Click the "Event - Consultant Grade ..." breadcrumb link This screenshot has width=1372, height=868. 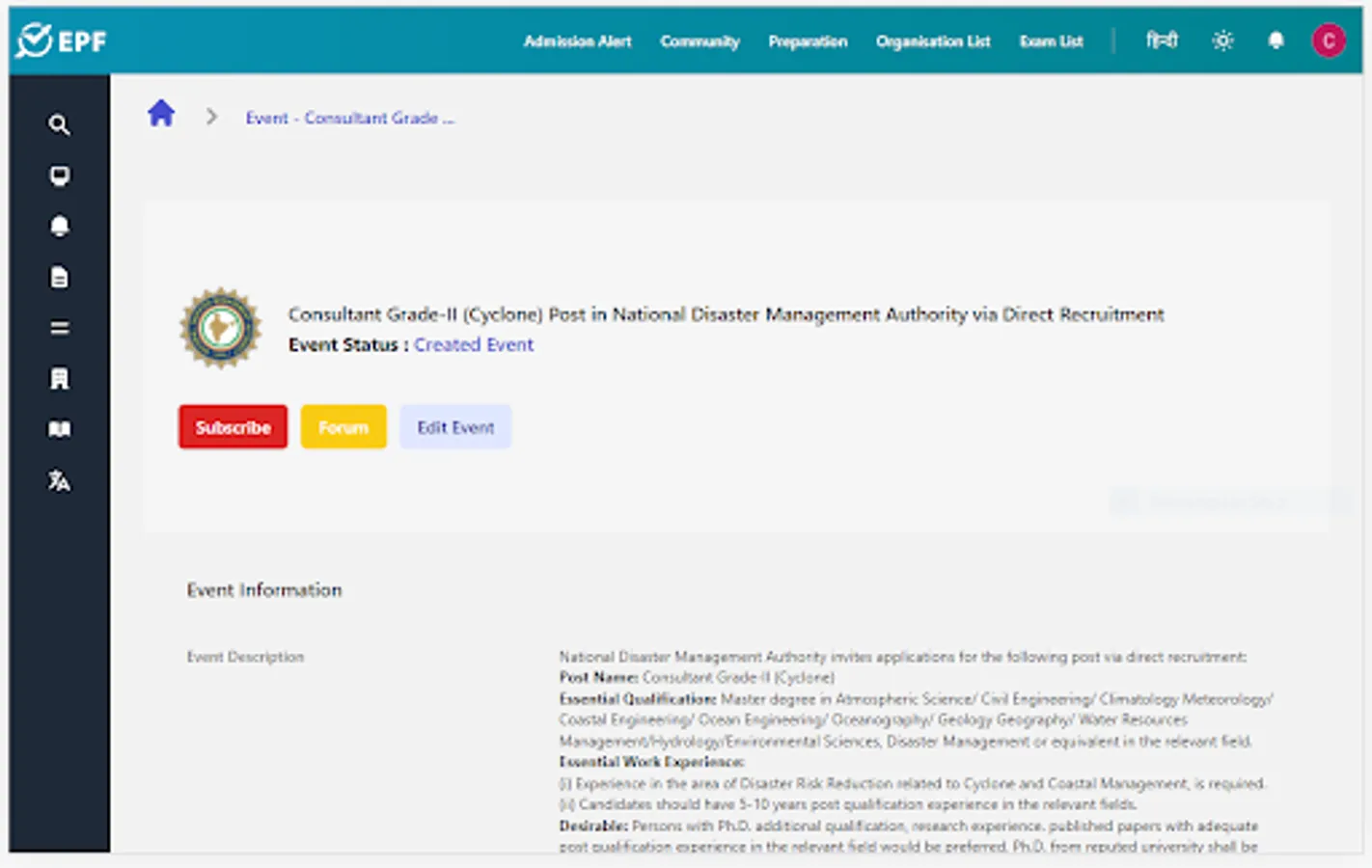(349, 118)
